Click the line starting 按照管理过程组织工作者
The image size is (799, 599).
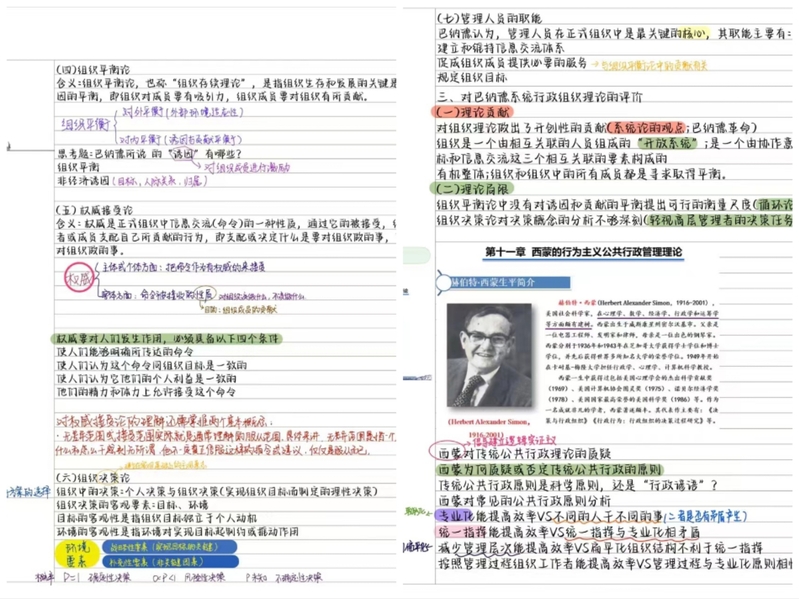[615, 564]
